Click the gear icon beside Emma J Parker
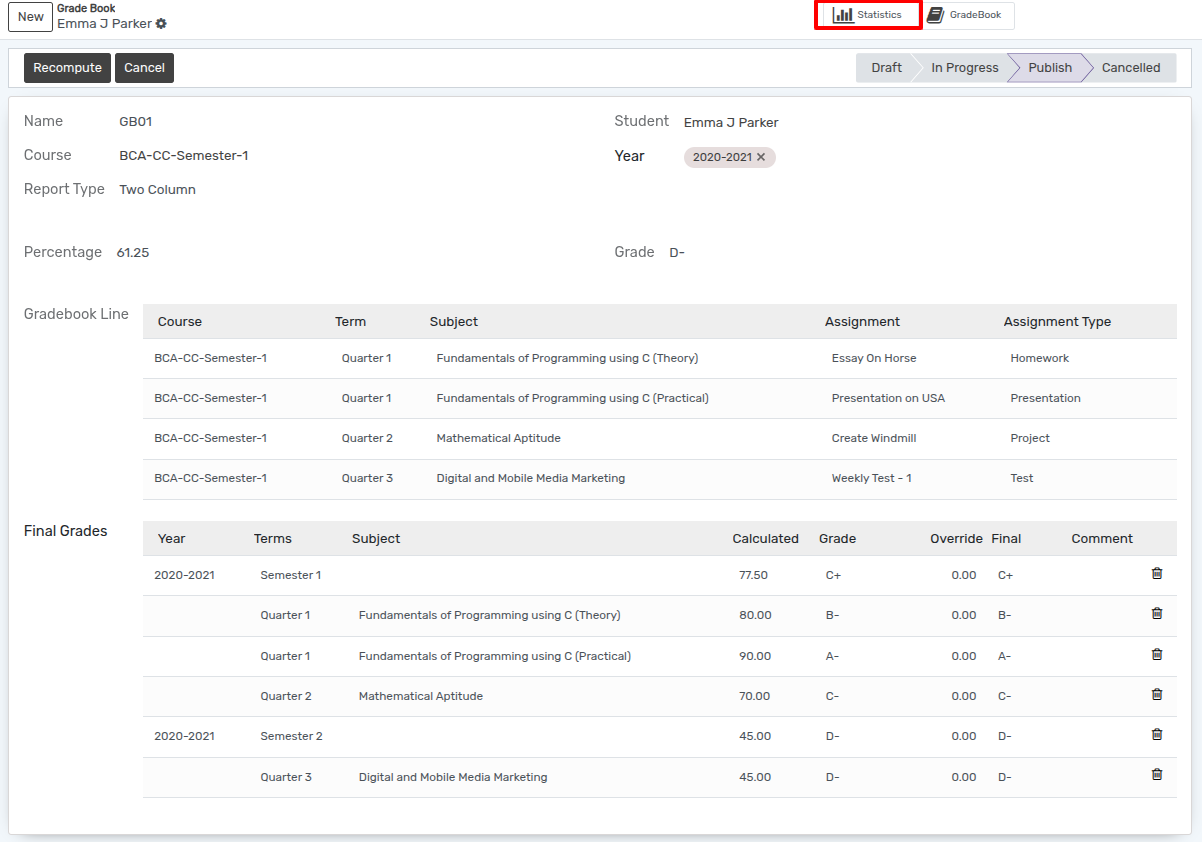1202x842 pixels. tap(161, 24)
